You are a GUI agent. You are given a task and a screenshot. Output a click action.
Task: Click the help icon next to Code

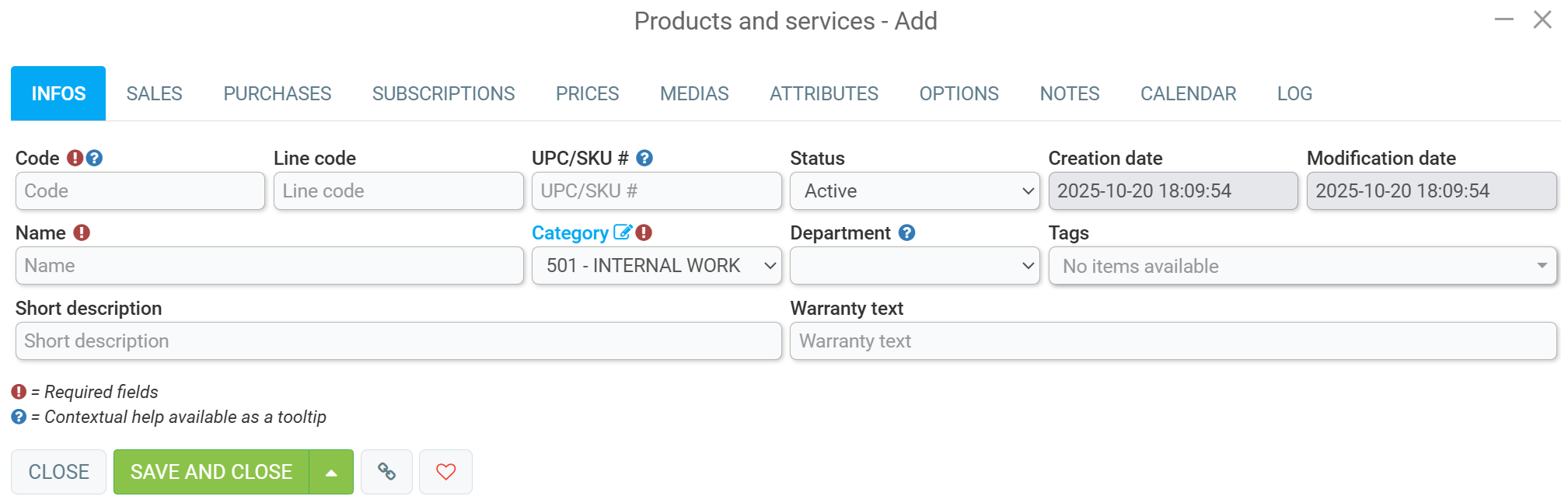(x=94, y=158)
